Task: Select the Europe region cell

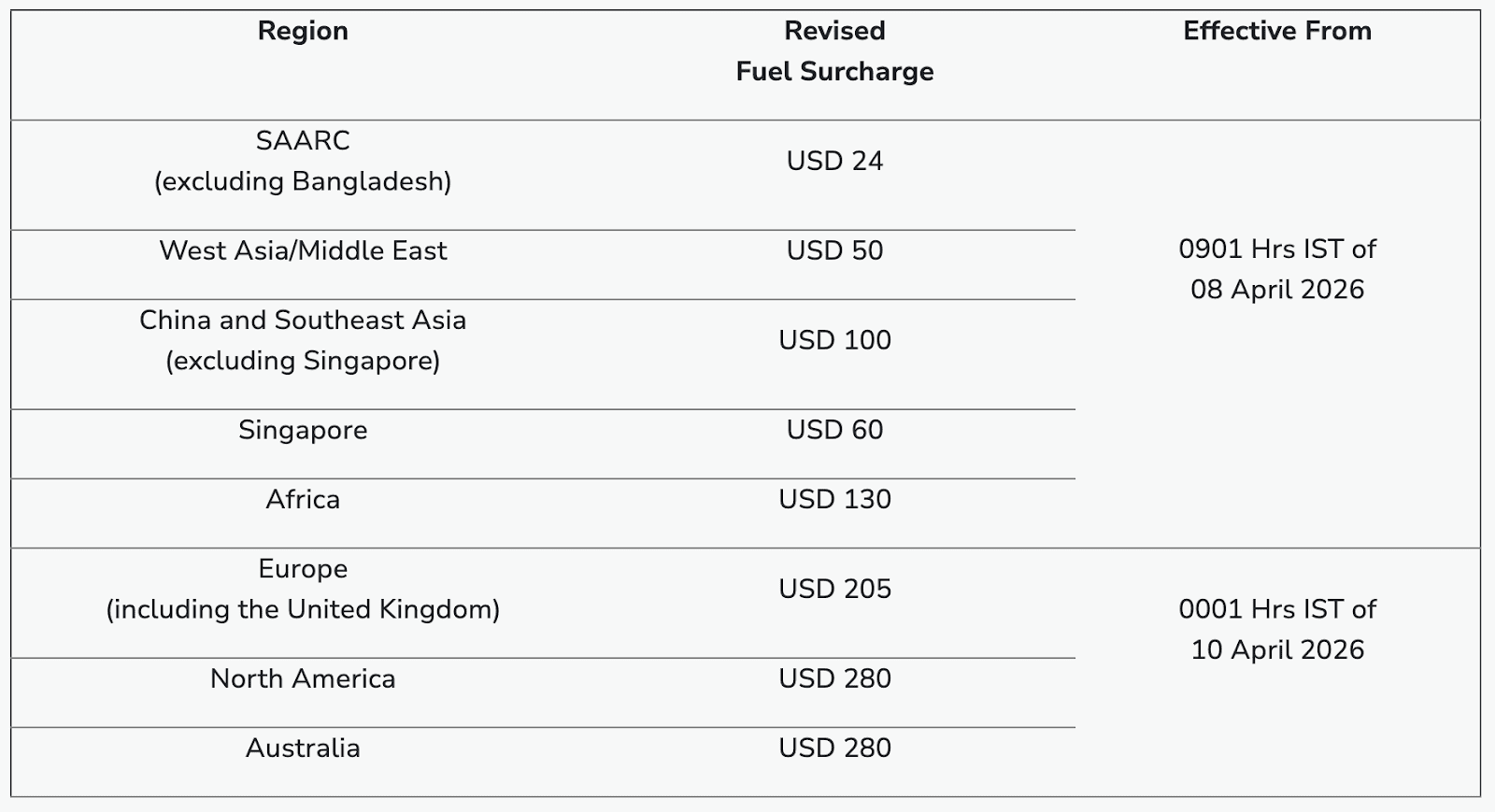Action: click(303, 589)
